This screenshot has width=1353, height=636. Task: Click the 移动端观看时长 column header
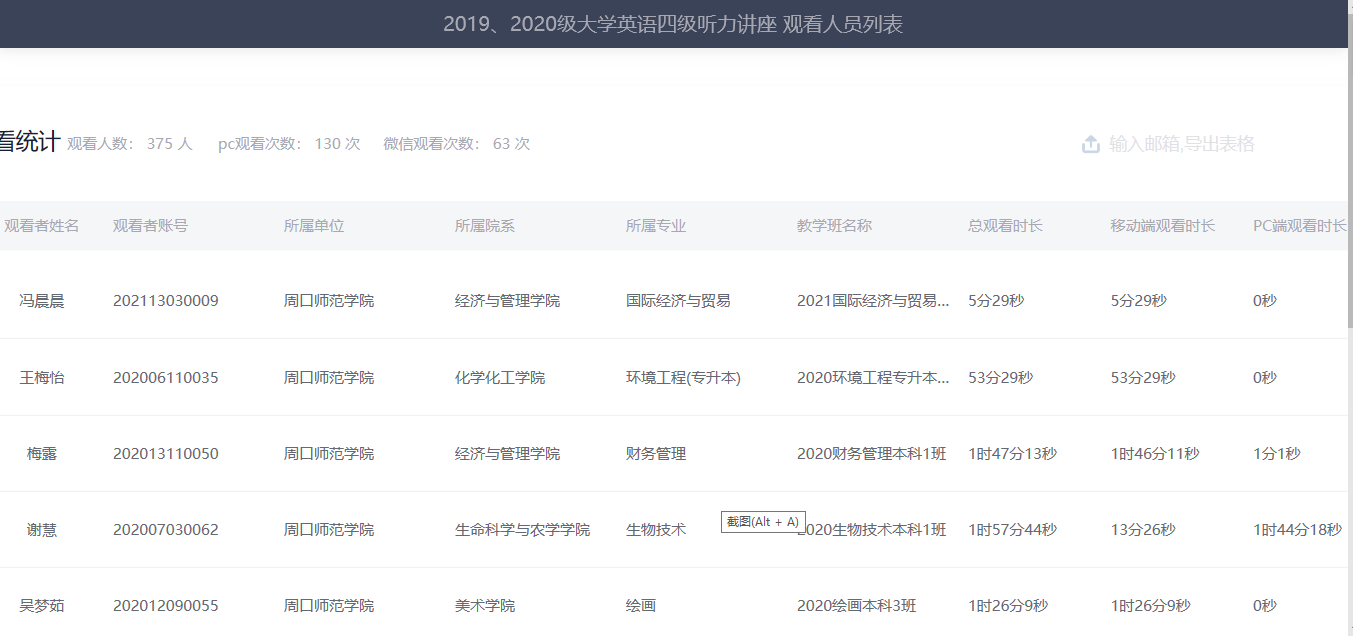(1162, 226)
